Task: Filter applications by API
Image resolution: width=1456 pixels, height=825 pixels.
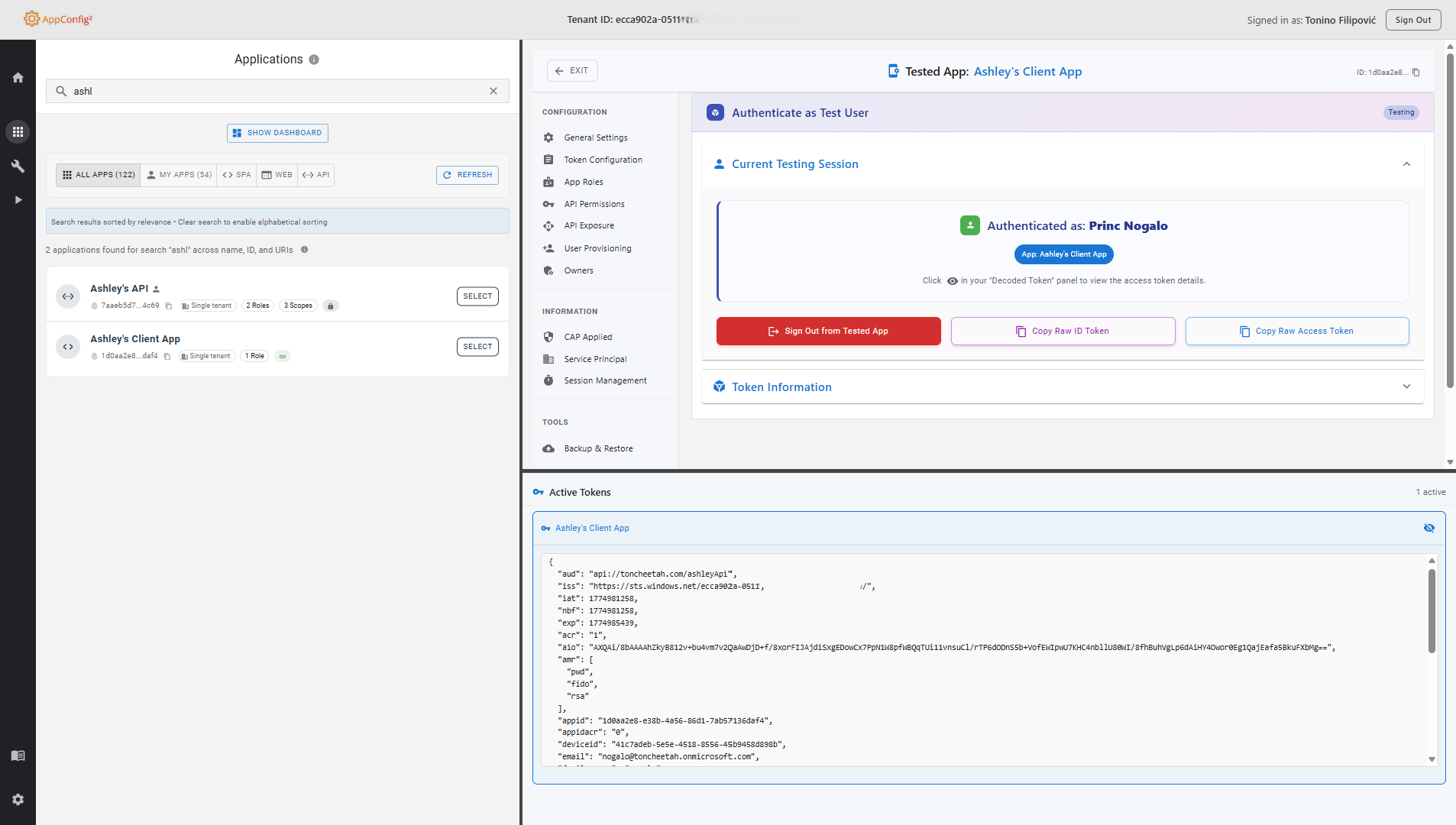Action: (x=315, y=175)
